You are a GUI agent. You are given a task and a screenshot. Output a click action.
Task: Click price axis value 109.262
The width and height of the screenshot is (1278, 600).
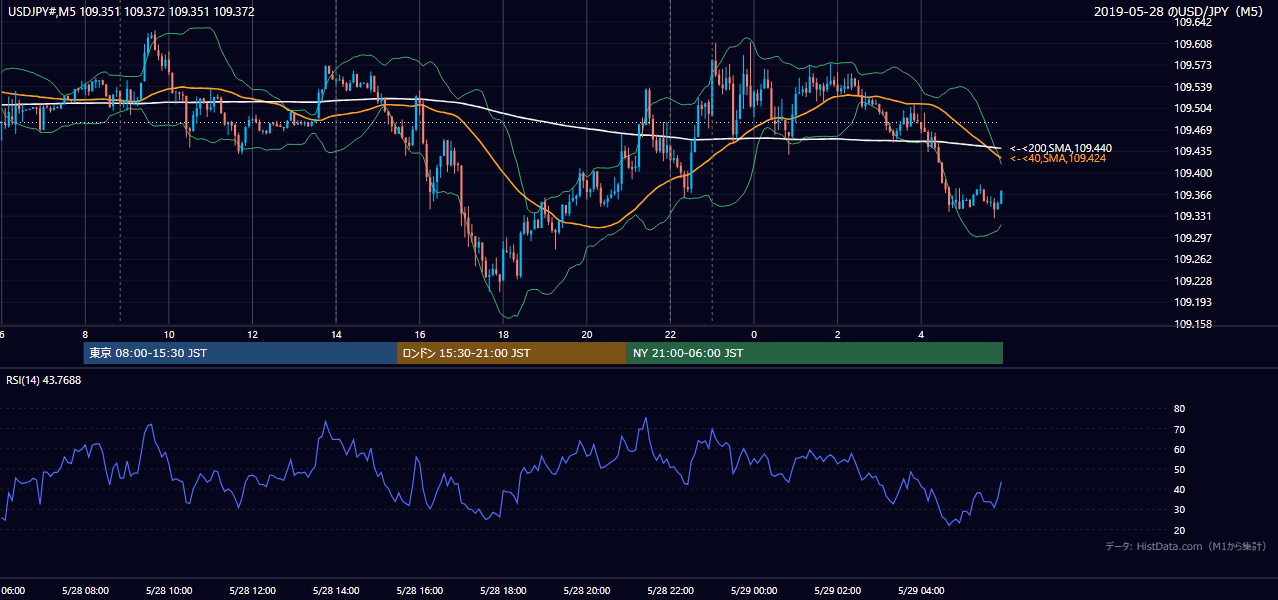point(1193,259)
